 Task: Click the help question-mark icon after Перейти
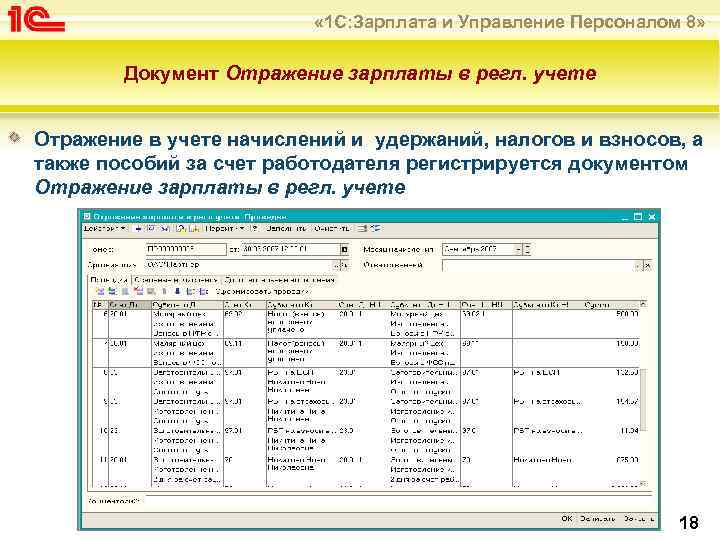pos(254,228)
